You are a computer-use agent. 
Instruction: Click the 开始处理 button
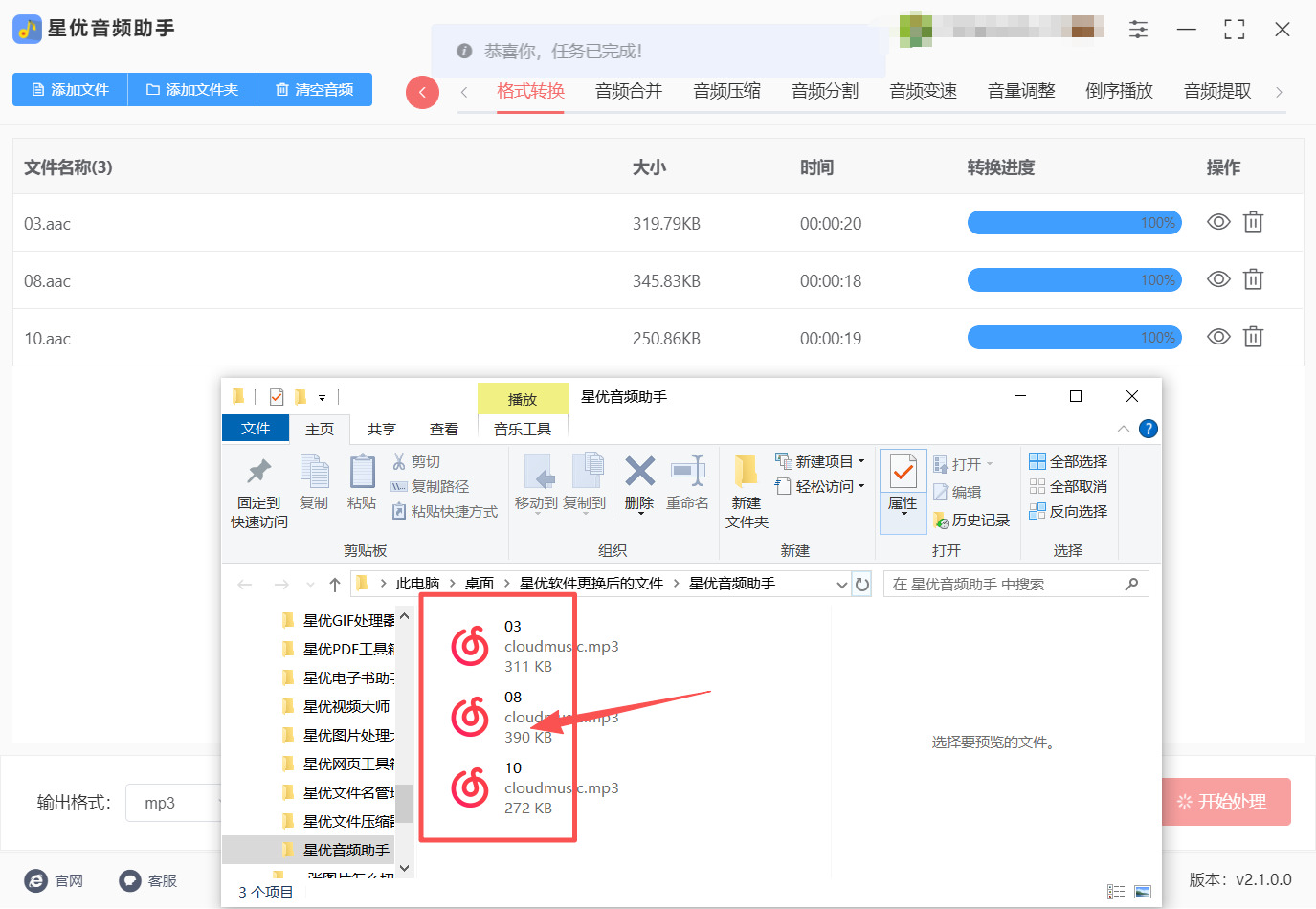1226,802
